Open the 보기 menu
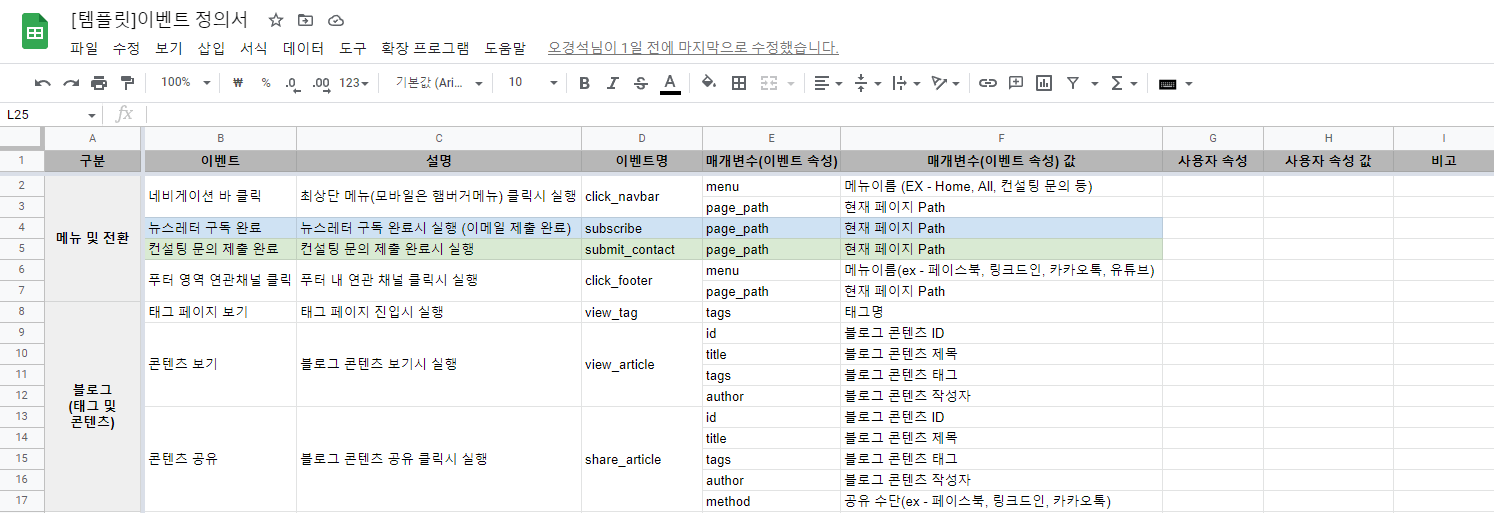This screenshot has height=513, width=1494. [x=169, y=48]
